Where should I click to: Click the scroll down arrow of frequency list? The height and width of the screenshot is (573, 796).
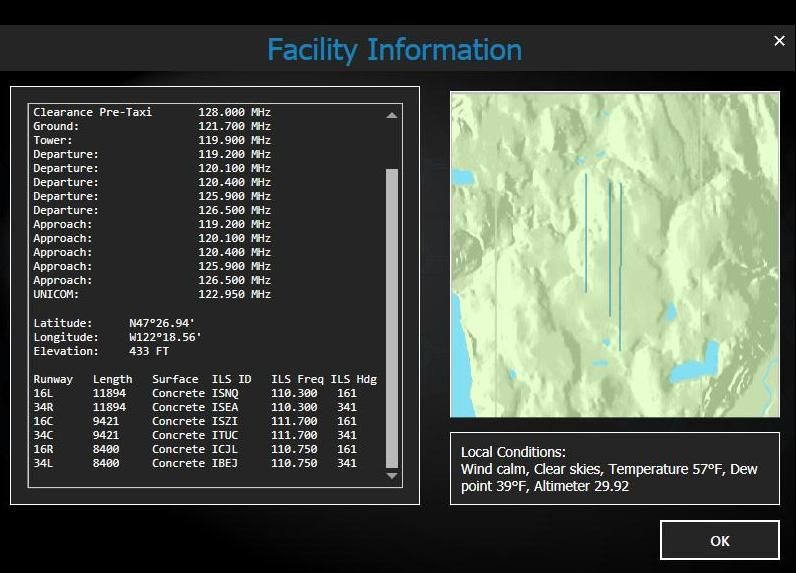(391, 476)
